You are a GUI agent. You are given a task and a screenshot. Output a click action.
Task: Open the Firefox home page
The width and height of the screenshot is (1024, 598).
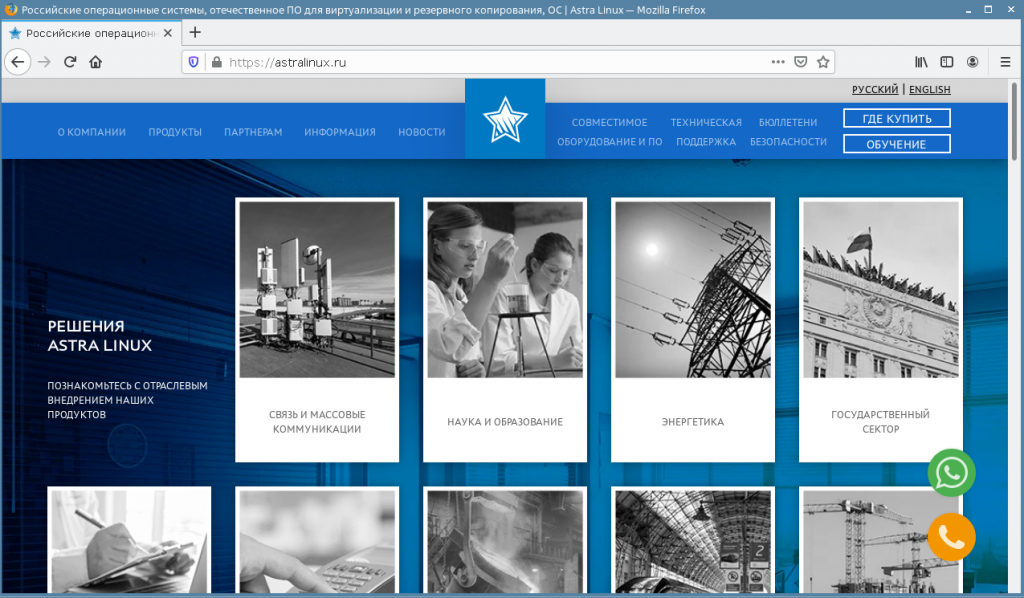(95, 62)
